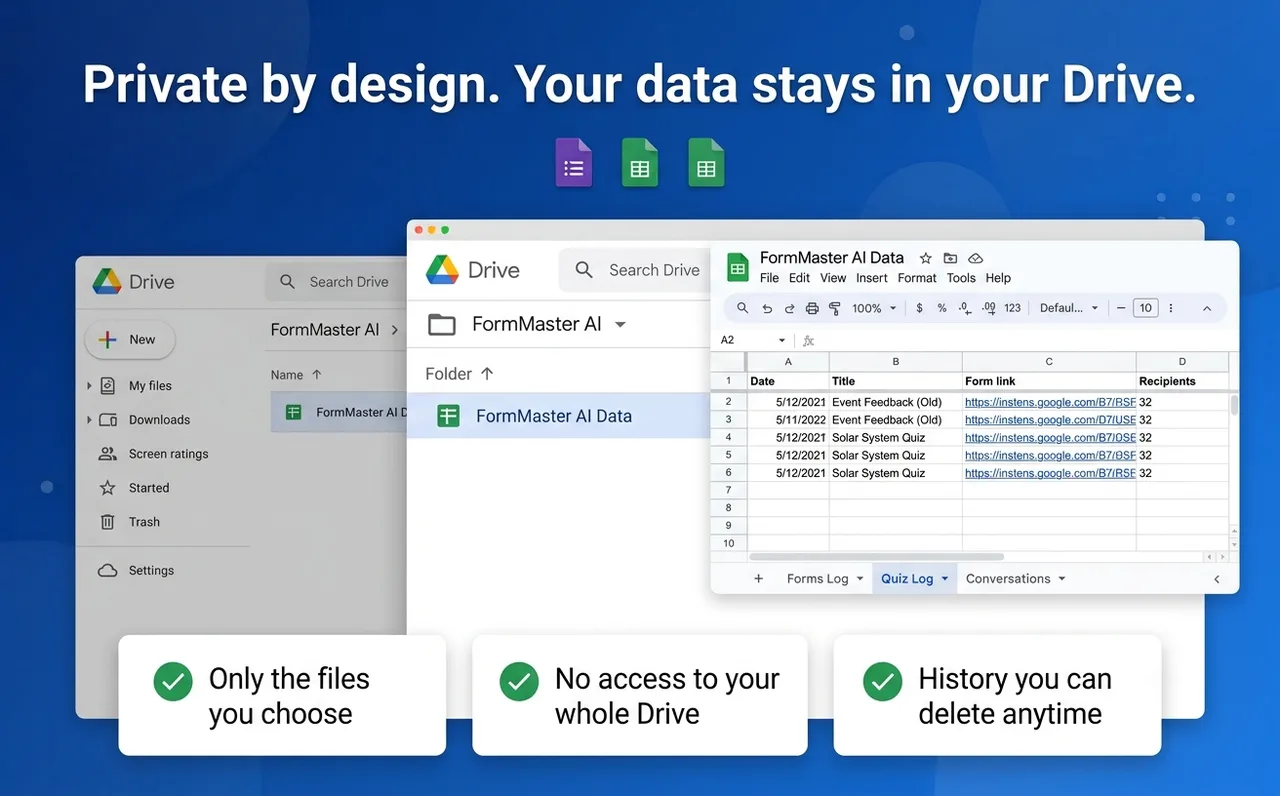Switch to the Forms Log sheet tab
The width and height of the screenshot is (1280, 796).
click(x=817, y=579)
